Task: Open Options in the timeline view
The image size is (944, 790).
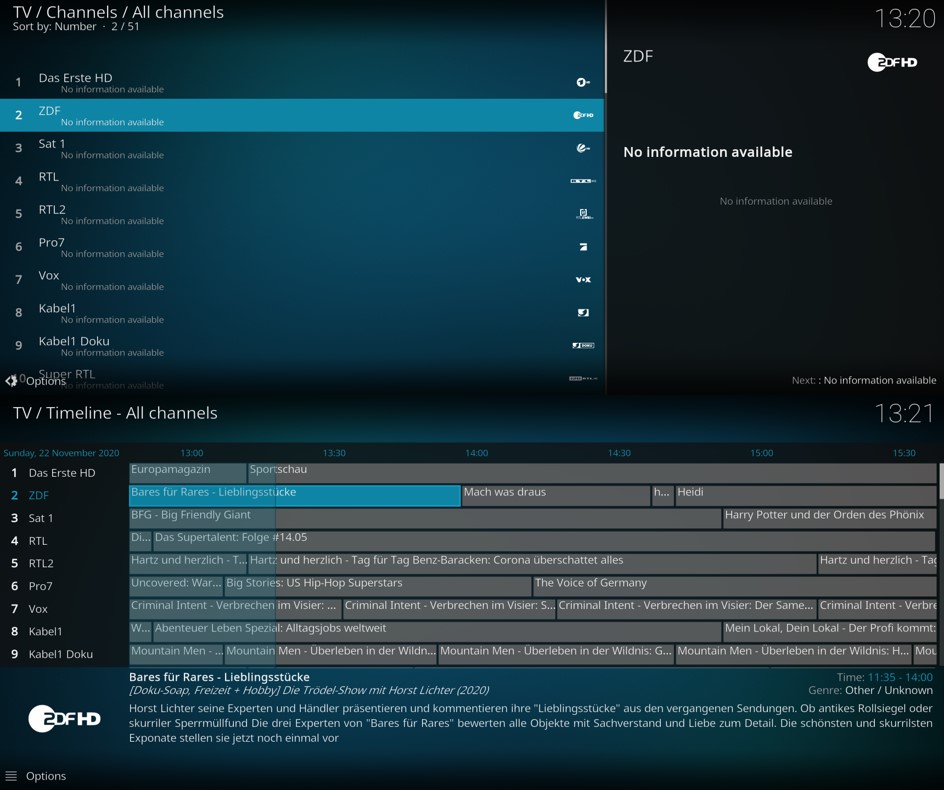Action: click(x=46, y=776)
